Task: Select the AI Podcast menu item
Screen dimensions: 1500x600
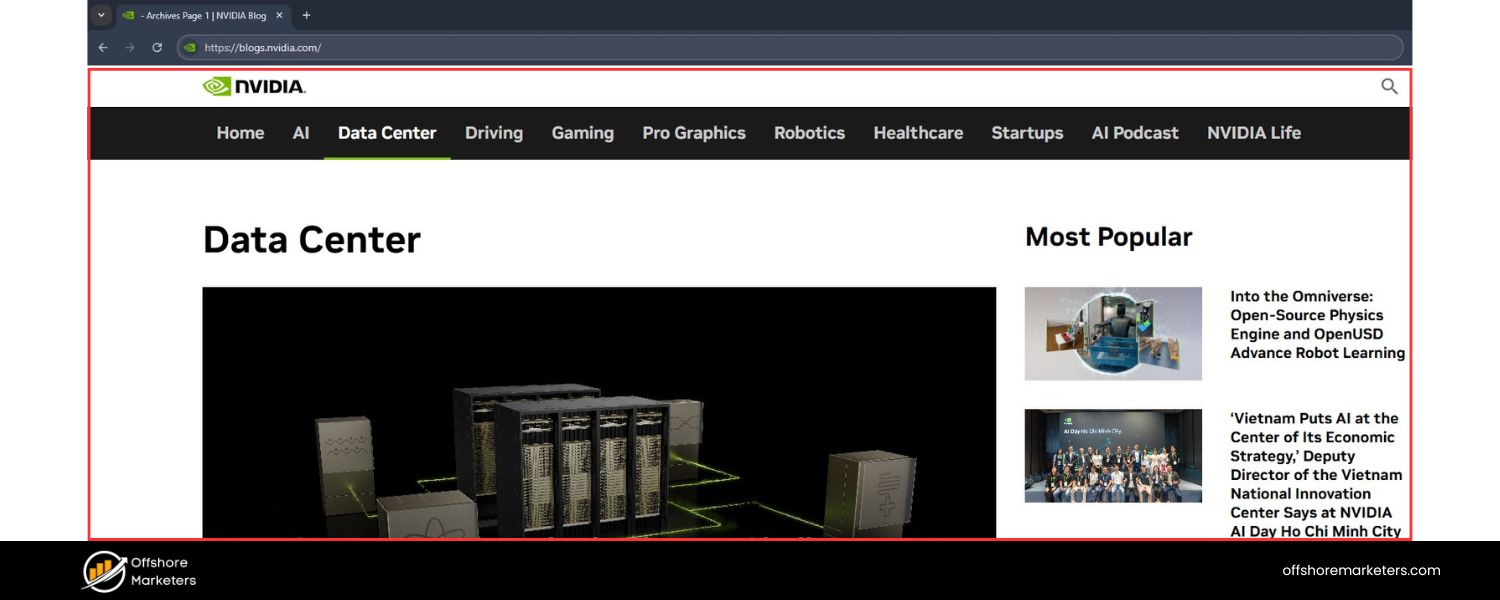Action: (x=1134, y=132)
